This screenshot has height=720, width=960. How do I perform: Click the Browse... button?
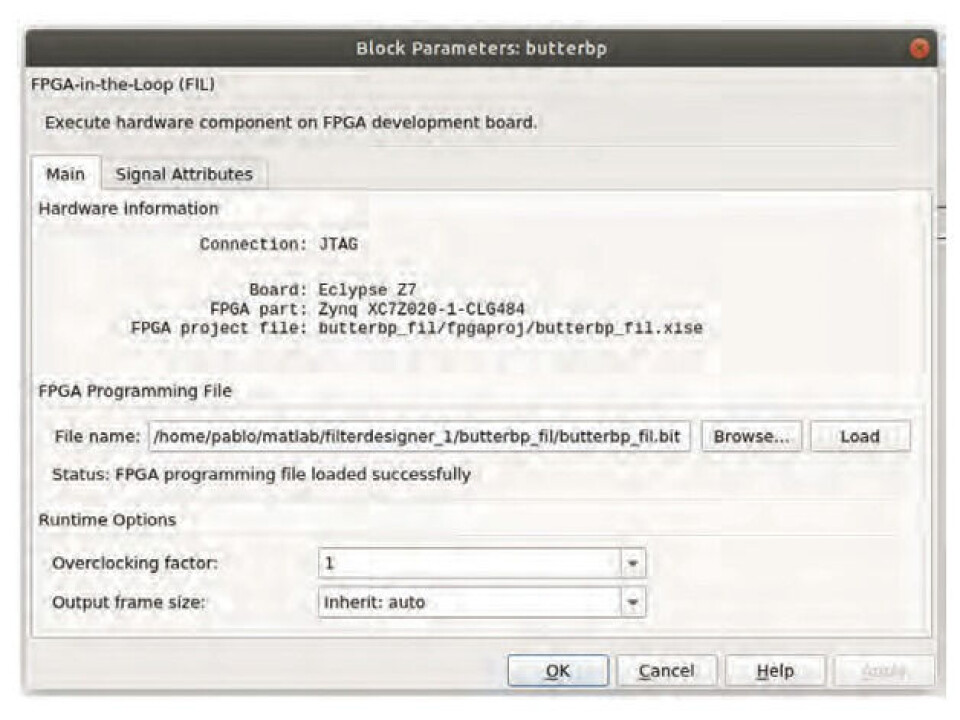point(751,437)
